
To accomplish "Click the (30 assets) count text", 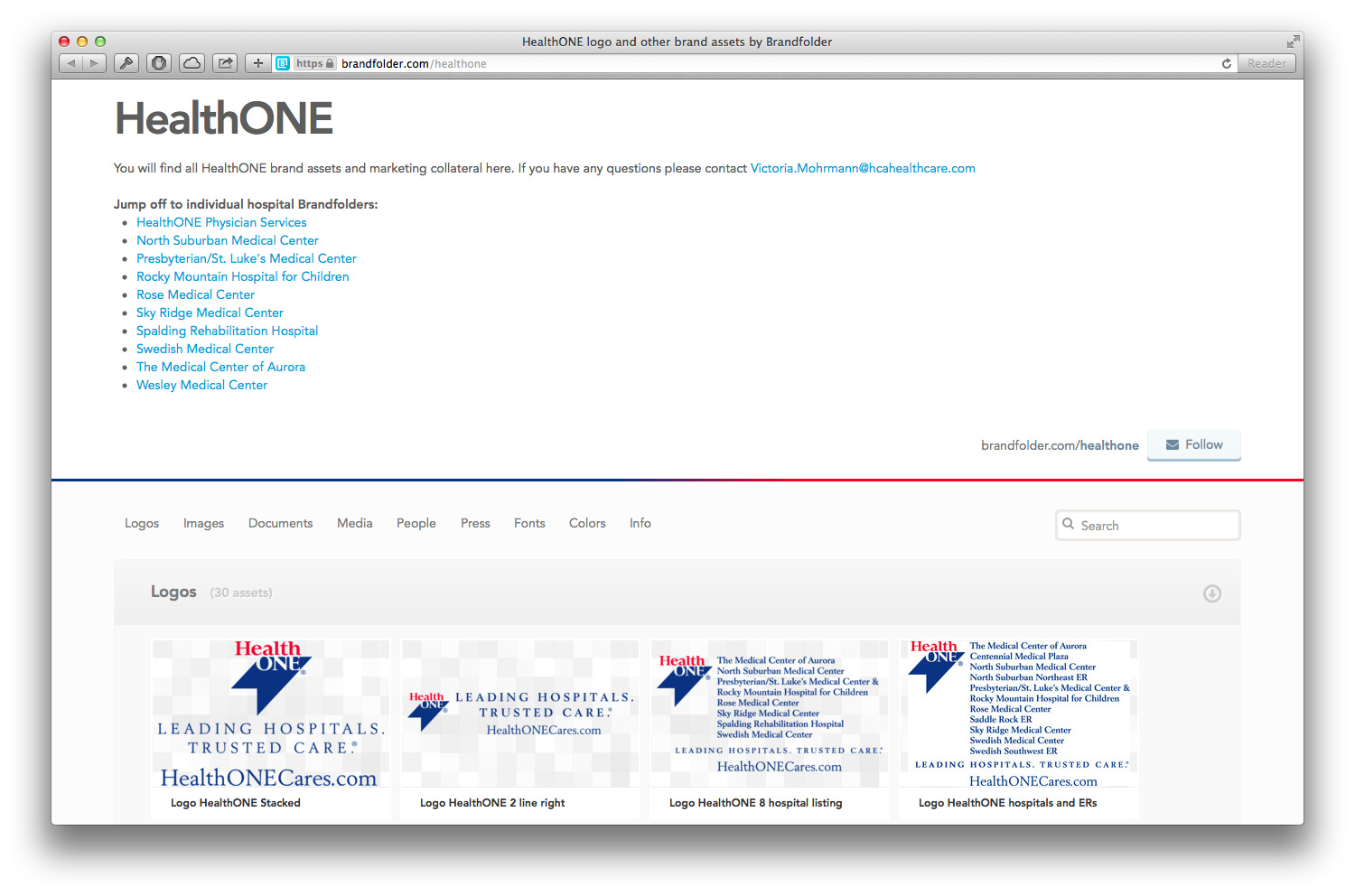I will (241, 593).
